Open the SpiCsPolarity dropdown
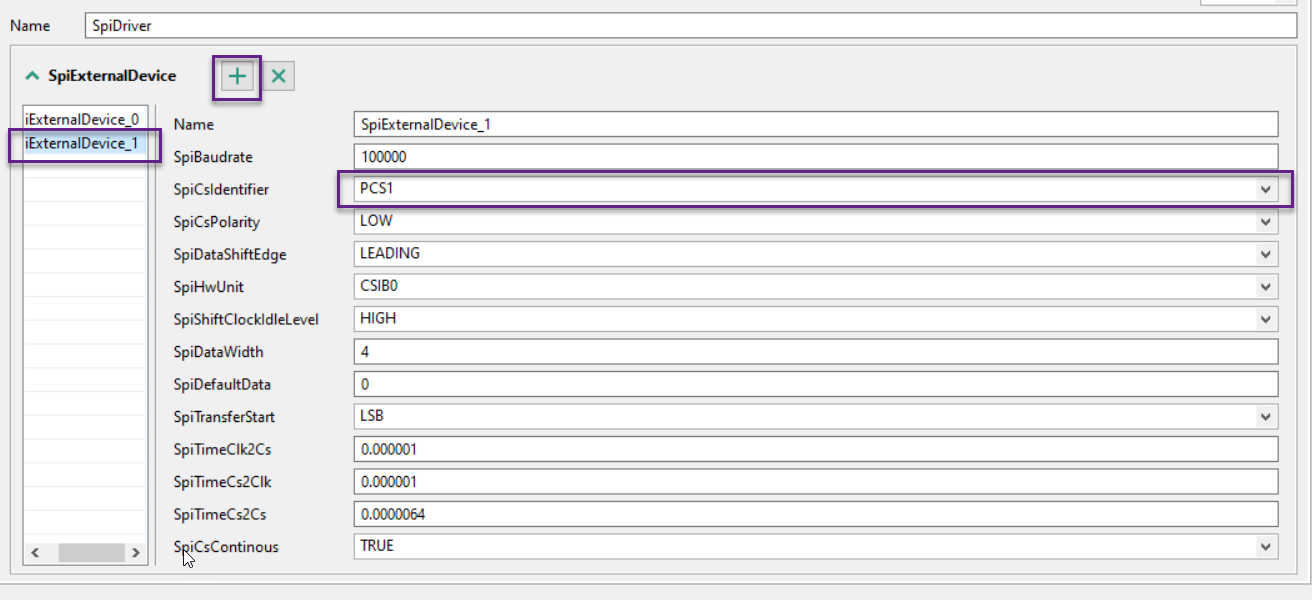The width and height of the screenshot is (1312, 600). point(1266,222)
